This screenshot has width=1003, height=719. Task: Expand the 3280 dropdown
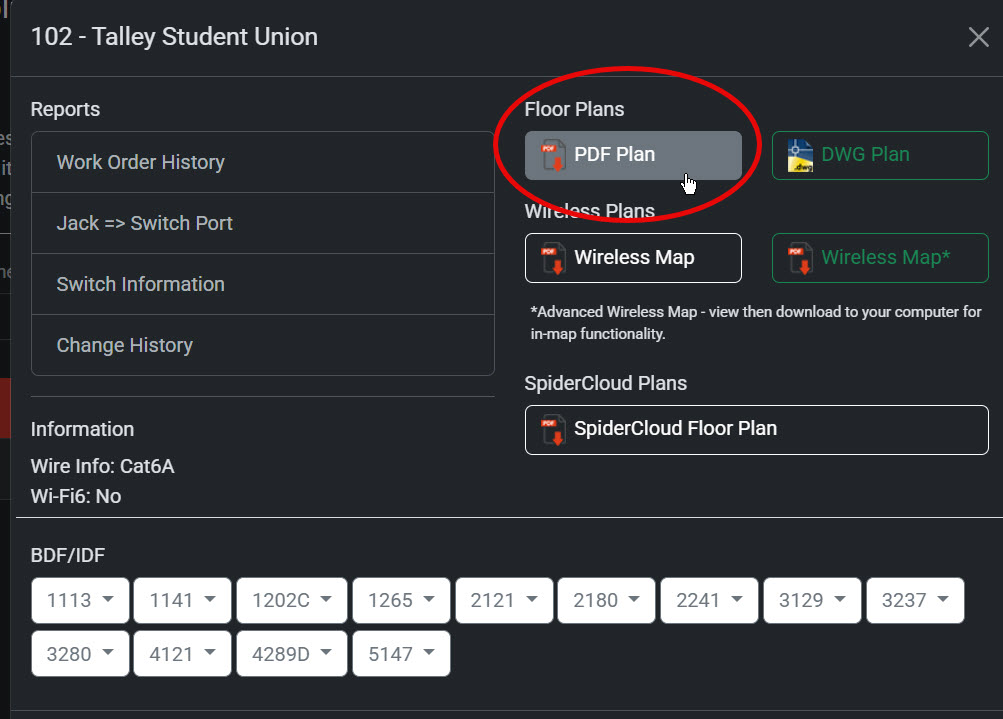[80, 654]
